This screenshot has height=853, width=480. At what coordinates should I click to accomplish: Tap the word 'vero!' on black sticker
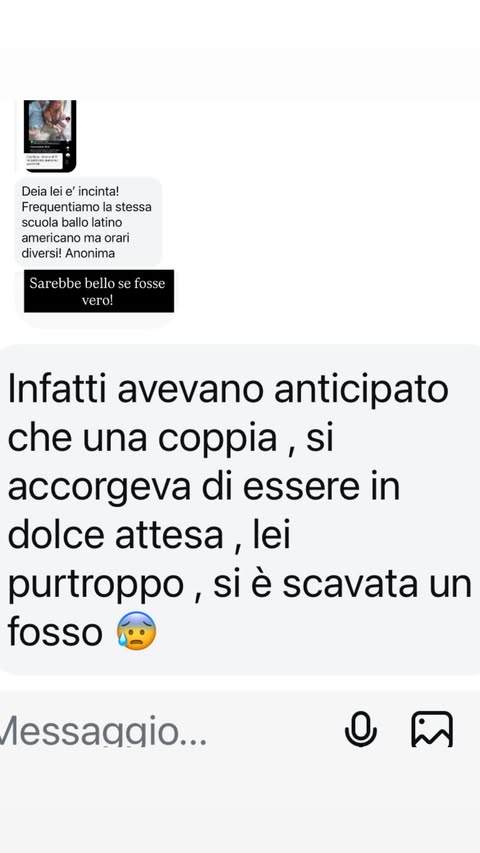(97, 300)
